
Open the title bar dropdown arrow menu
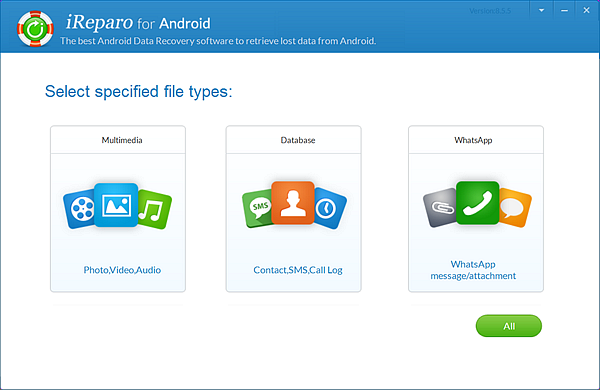point(541,11)
